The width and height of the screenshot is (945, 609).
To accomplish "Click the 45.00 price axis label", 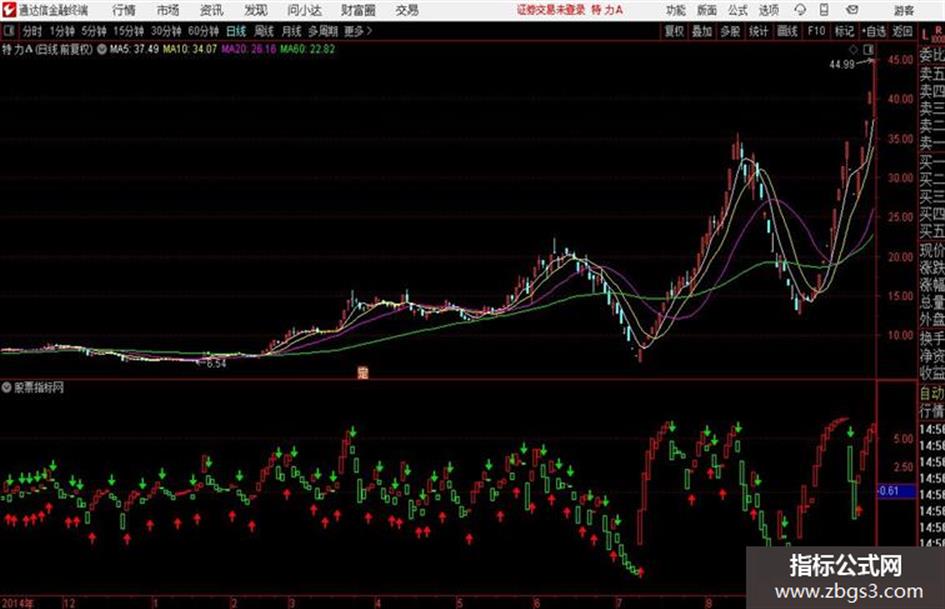I will point(900,59).
